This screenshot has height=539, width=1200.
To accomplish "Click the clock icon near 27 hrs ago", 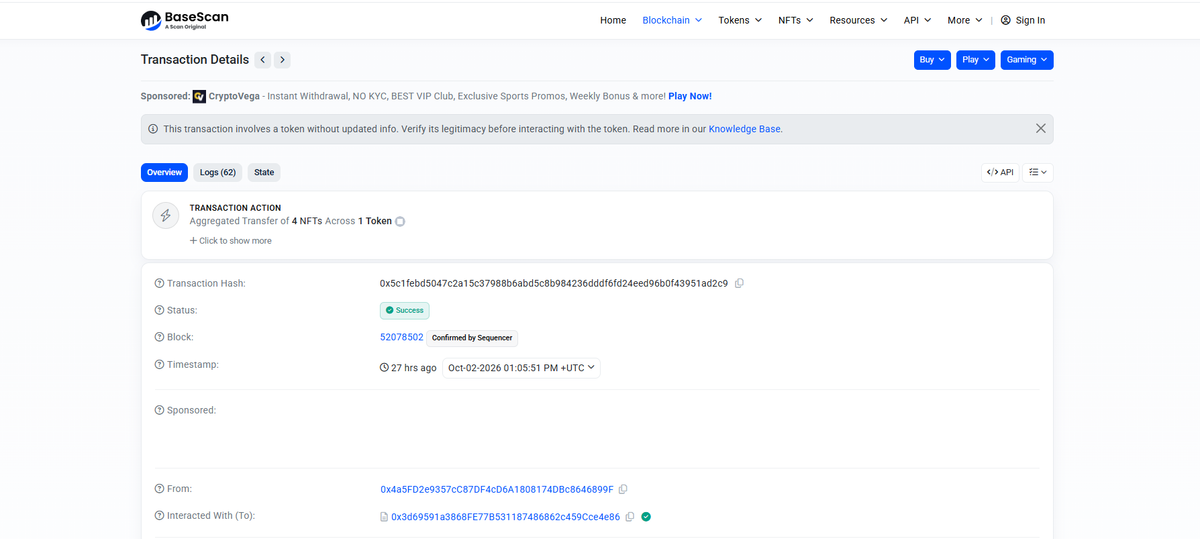I will (384, 368).
